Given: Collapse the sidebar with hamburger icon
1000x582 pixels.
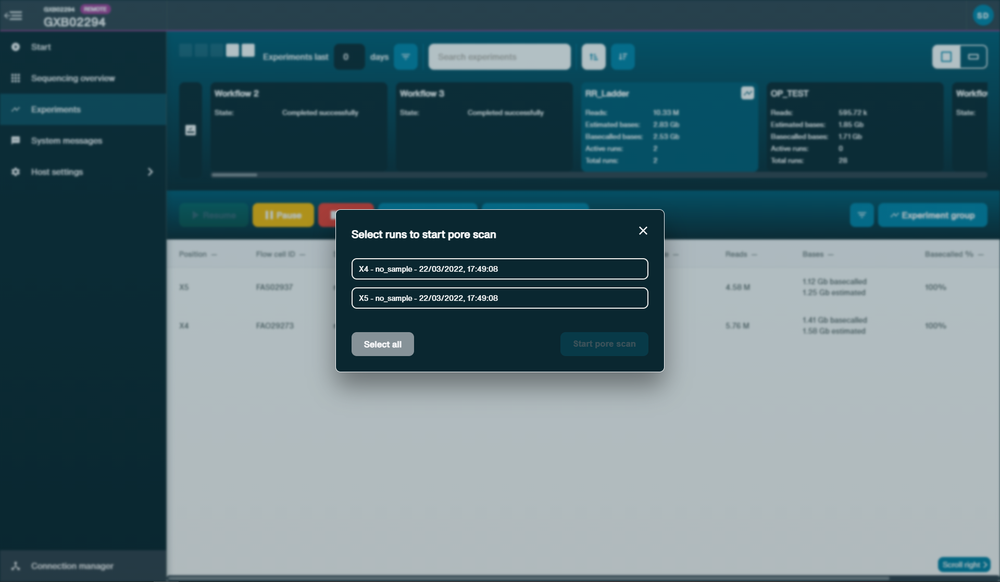Looking at the screenshot, I should click(13, 15).
